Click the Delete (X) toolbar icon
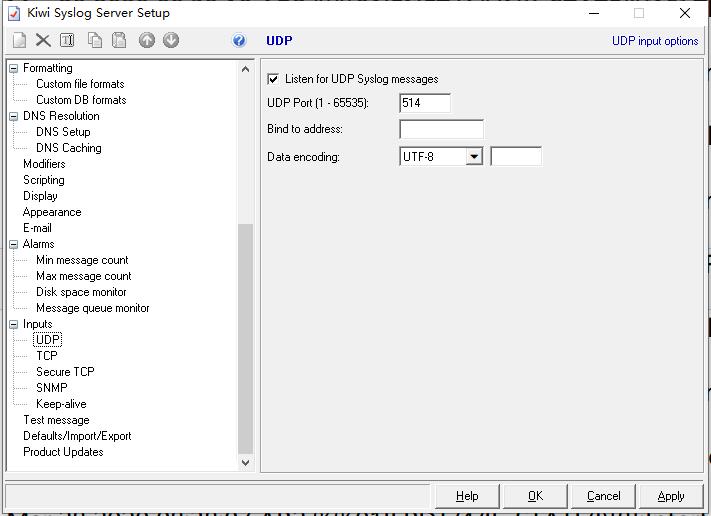 pyautogui.click(x=43, y=40)
